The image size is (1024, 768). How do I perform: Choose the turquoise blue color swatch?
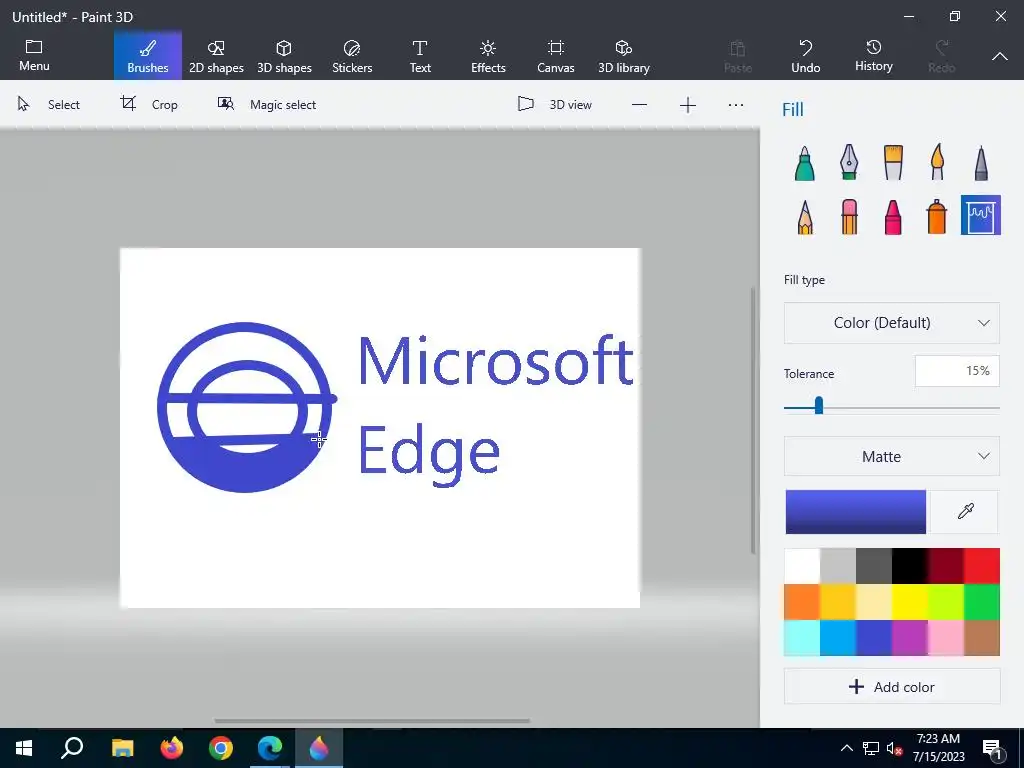click(838, 637)
